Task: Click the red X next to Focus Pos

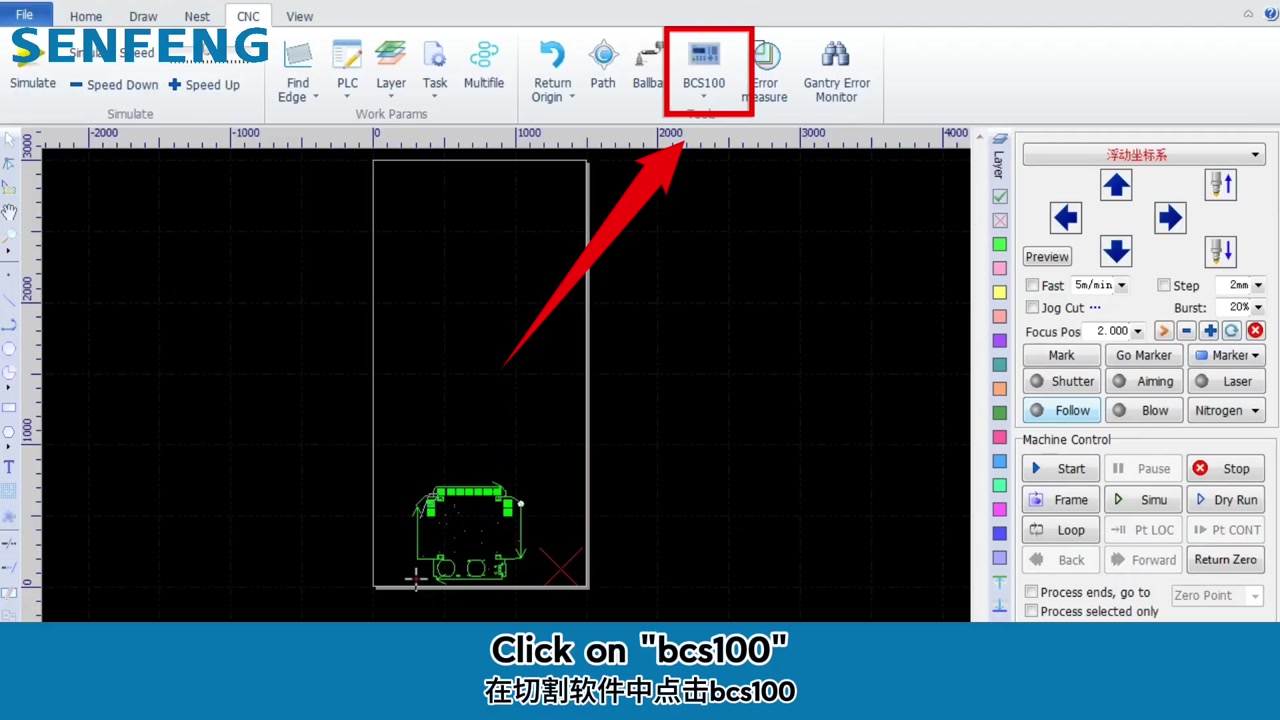Action: [x=1255, y=331]
